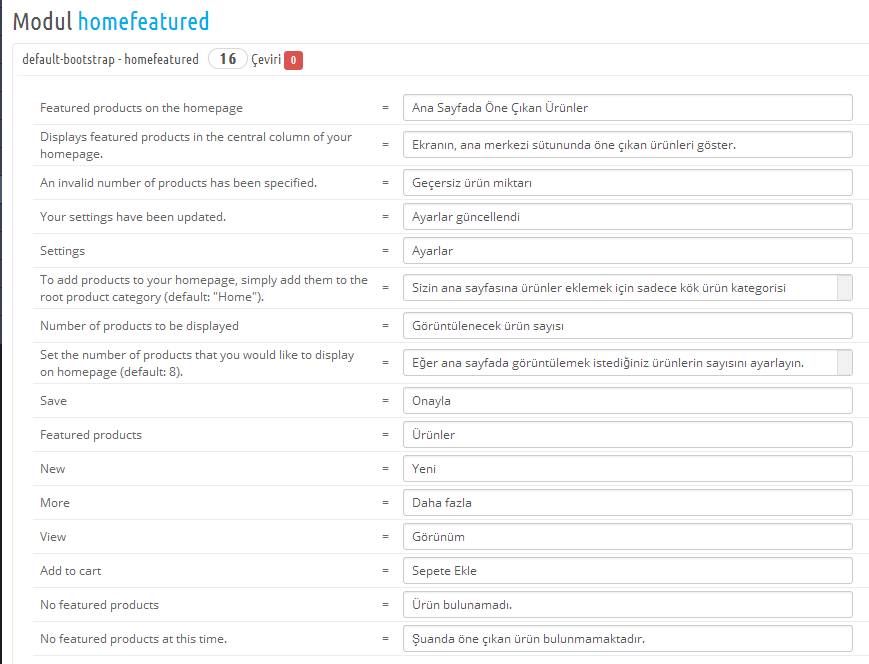The image size is (869, 664).
Task: Edit the 'Daha fazla' translation field
Action: (x=627, y=503)
